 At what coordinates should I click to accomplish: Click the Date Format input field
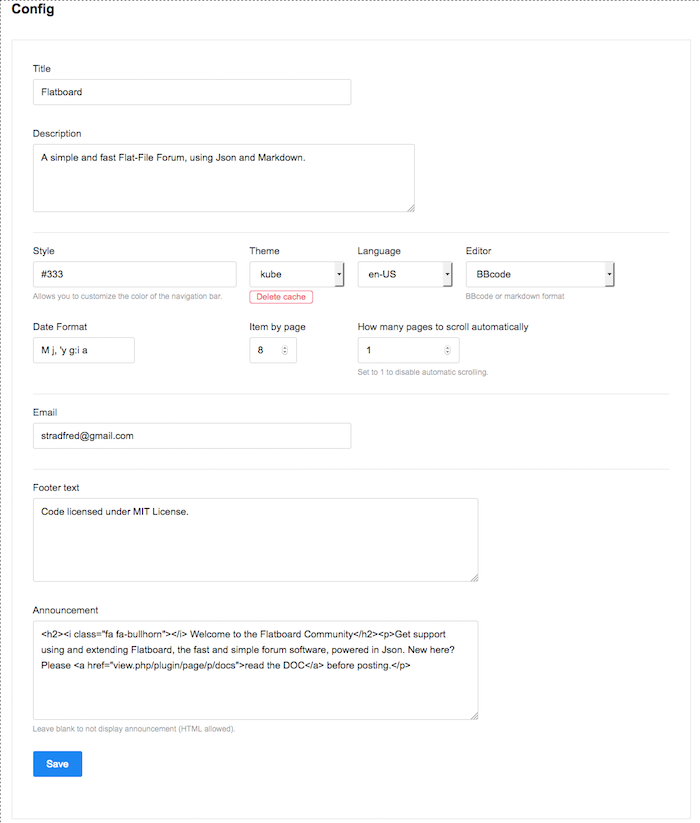coord(83,350)
